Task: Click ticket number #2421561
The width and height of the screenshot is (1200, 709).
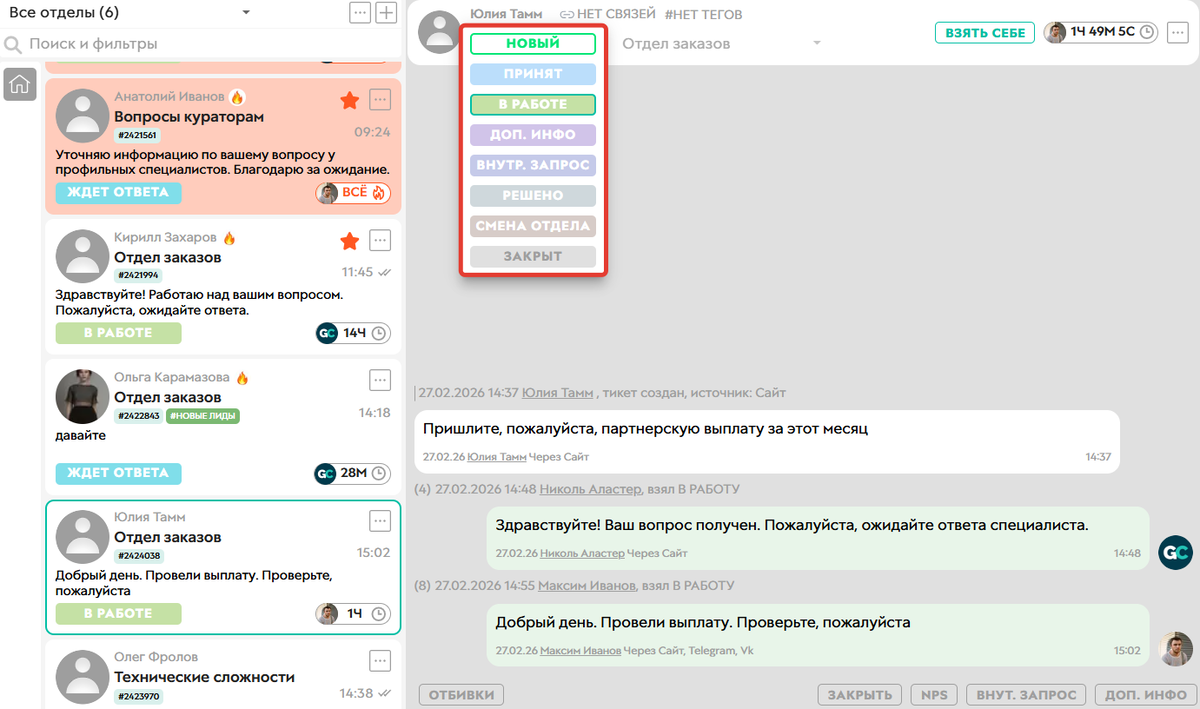Action: tap(137, 136)
